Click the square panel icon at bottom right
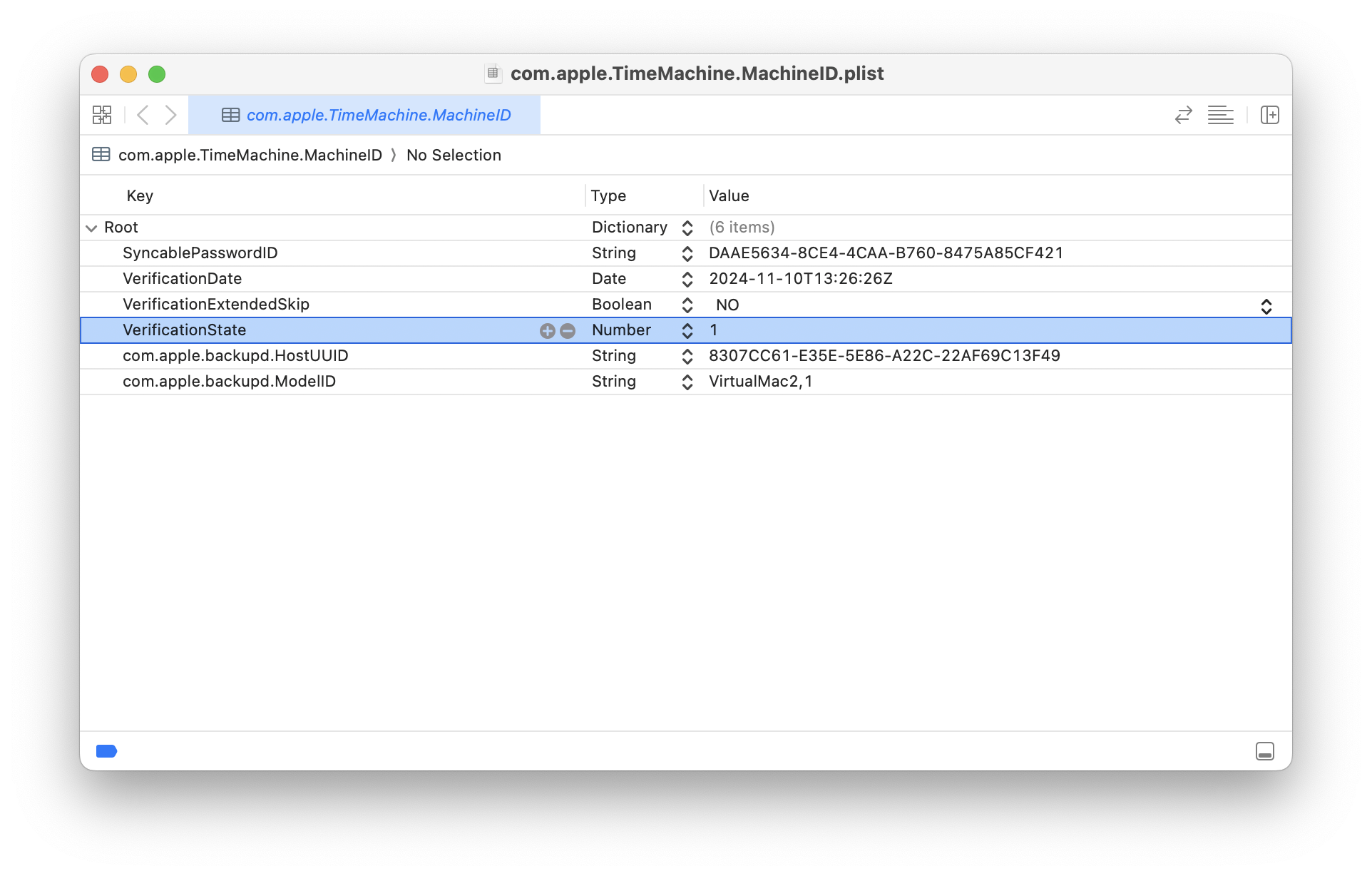Screen dimensions: 1372x876 tap(1264, 750)
